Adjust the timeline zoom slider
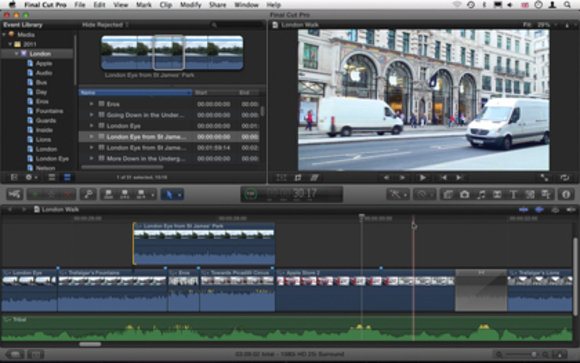Viewport: 580px width, 363px height. [x=533, y=354]
